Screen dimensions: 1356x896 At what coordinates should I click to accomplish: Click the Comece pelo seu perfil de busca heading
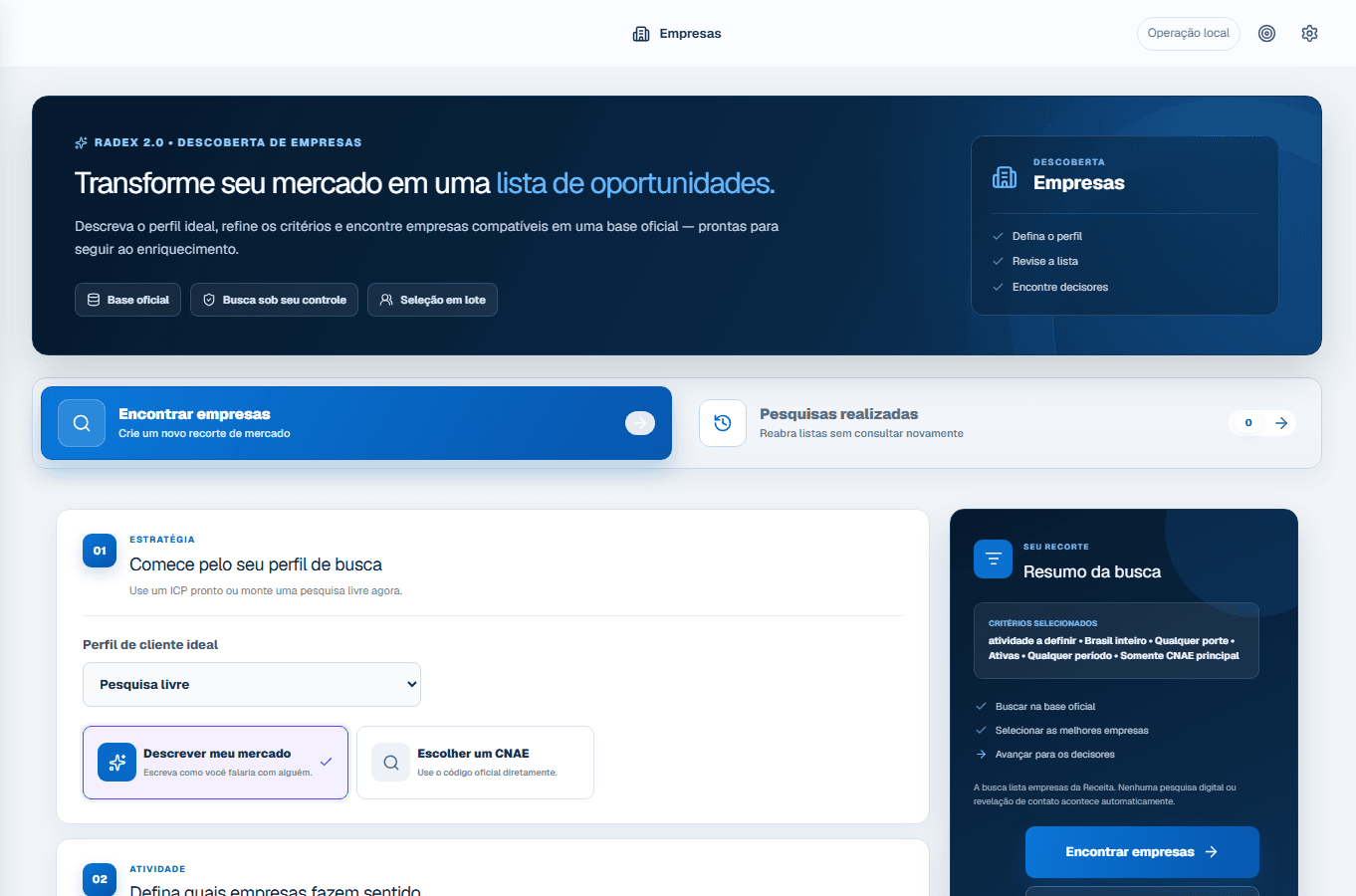tap(256, 564)
